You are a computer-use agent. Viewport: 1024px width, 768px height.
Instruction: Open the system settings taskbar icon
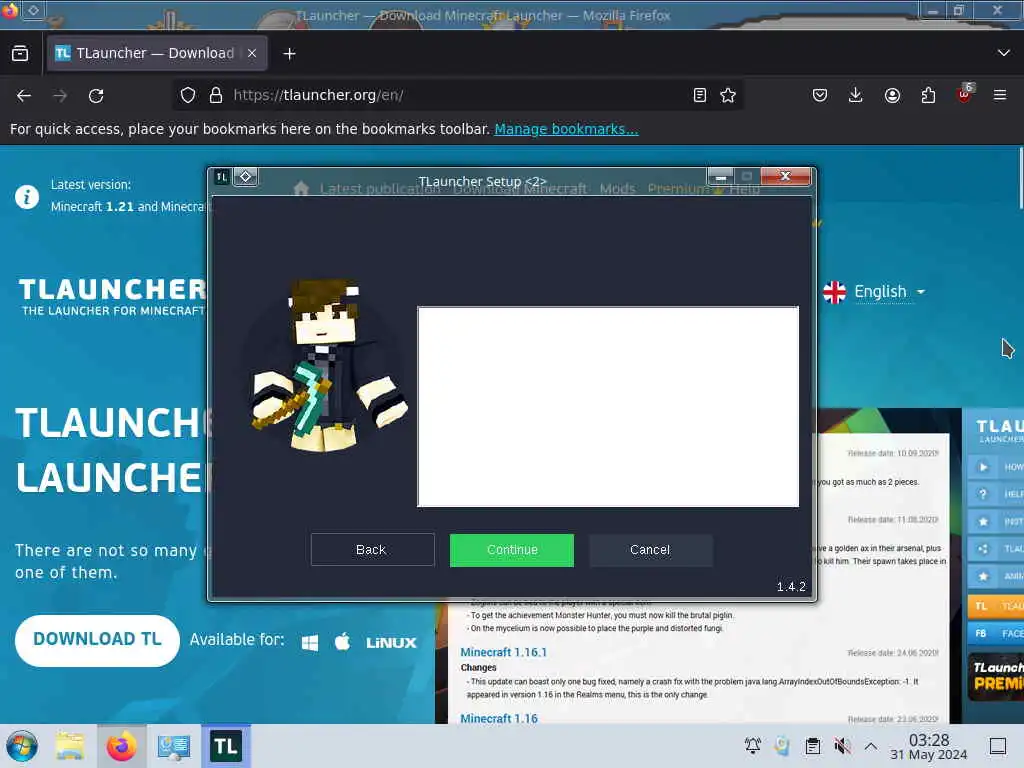[x=174, y=746]
